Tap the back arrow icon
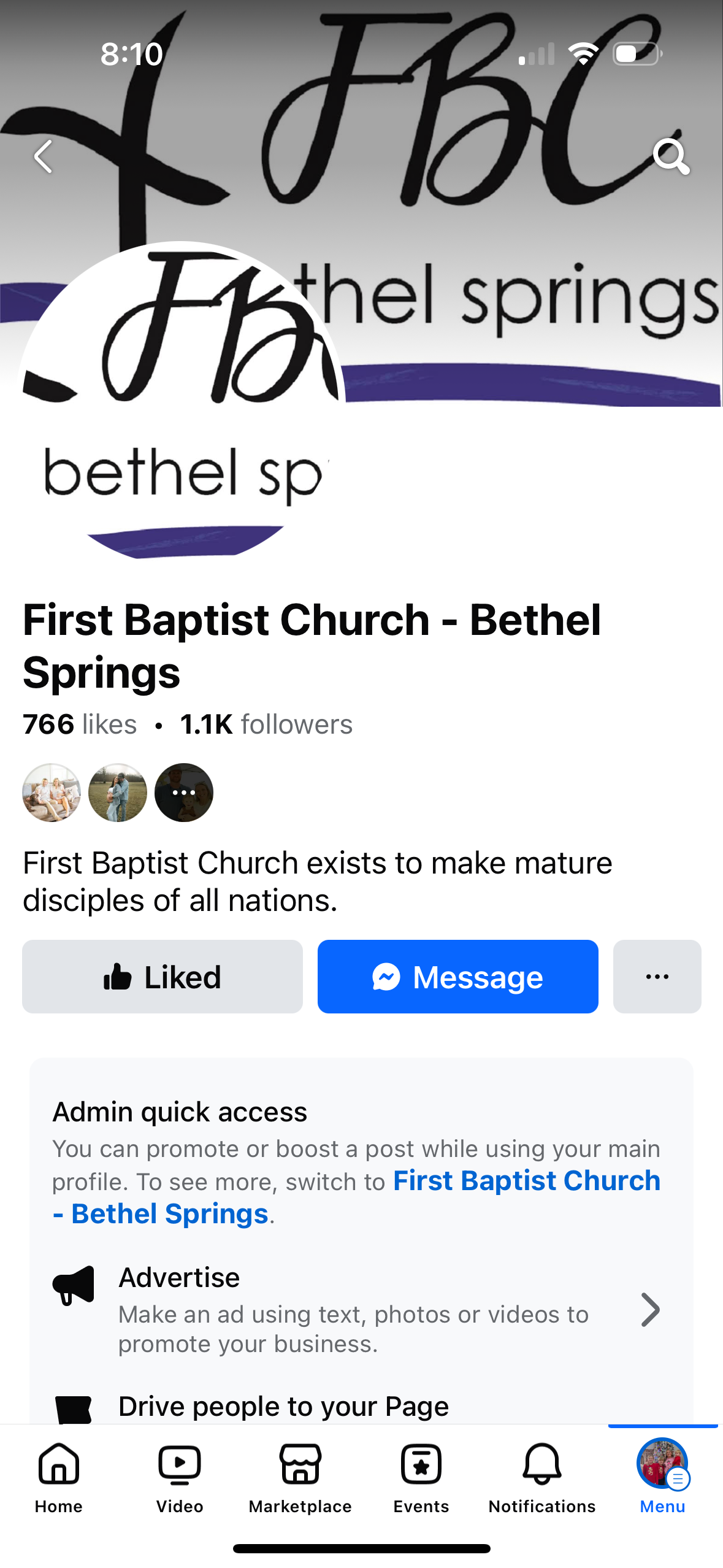Image resolution: width=723 pixels, height=1568 pixels. point(43,157)
